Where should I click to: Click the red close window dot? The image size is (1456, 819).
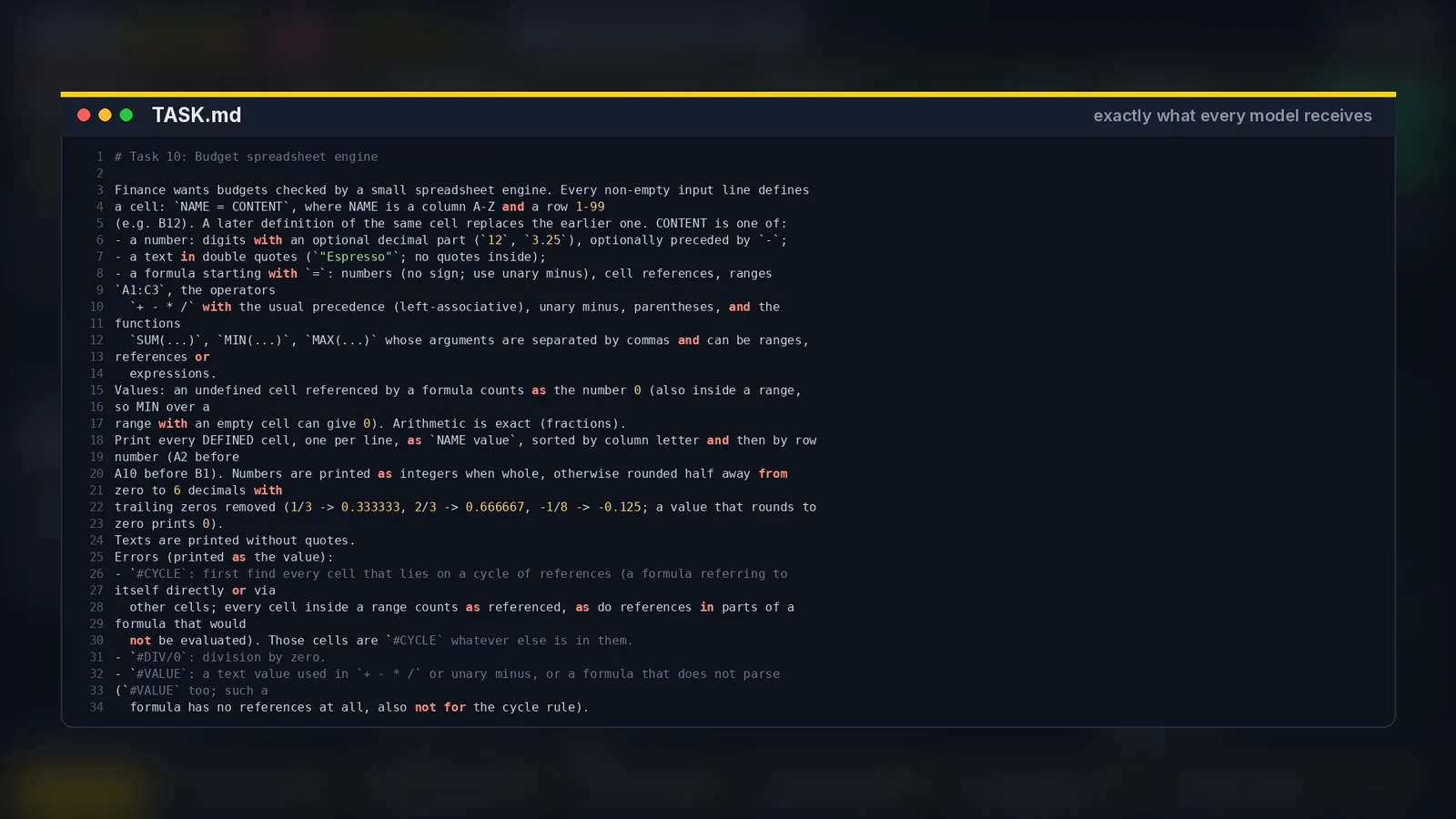click(x=84, y=115)
